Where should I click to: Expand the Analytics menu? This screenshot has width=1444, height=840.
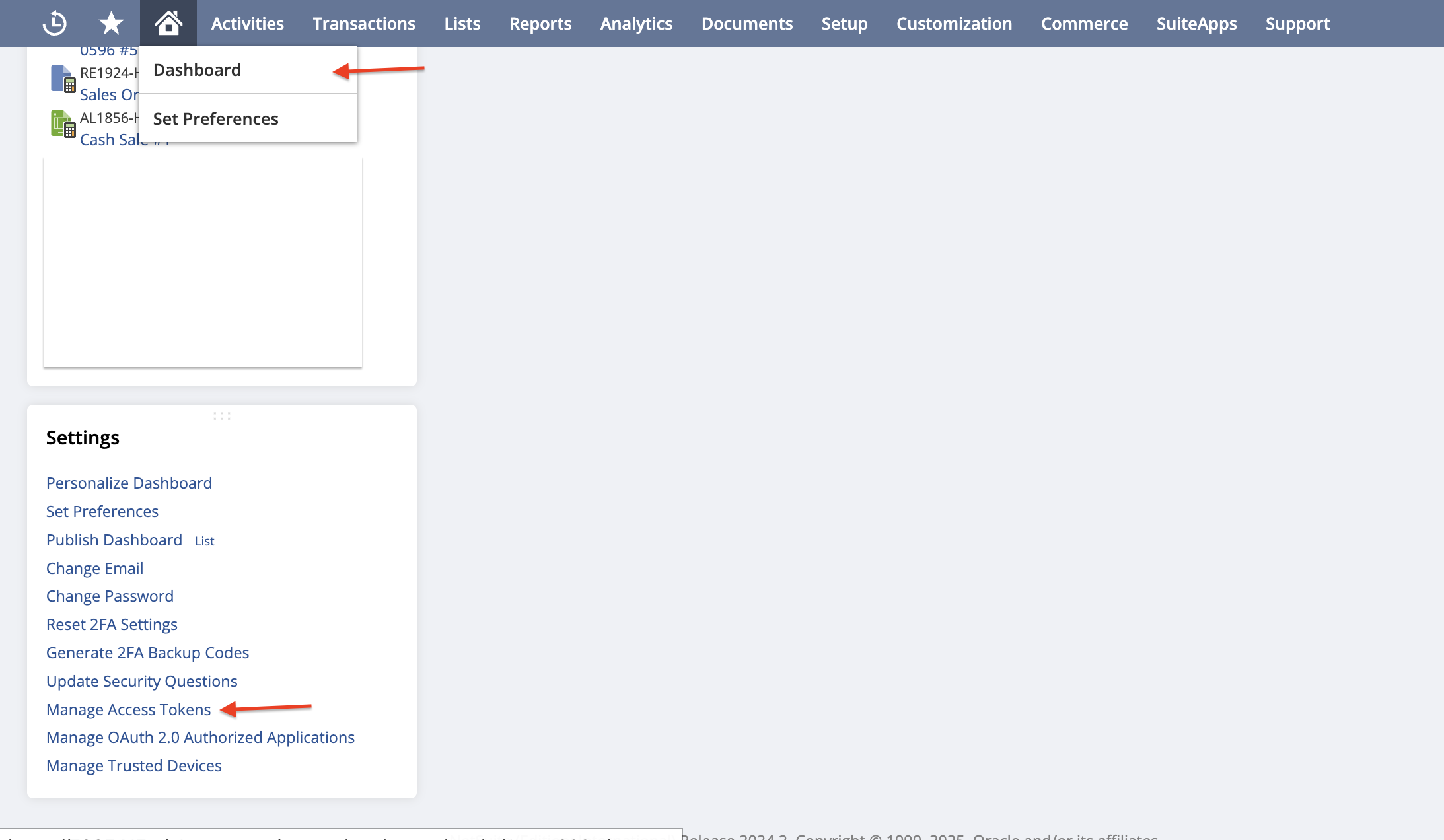tap(635, 23)
